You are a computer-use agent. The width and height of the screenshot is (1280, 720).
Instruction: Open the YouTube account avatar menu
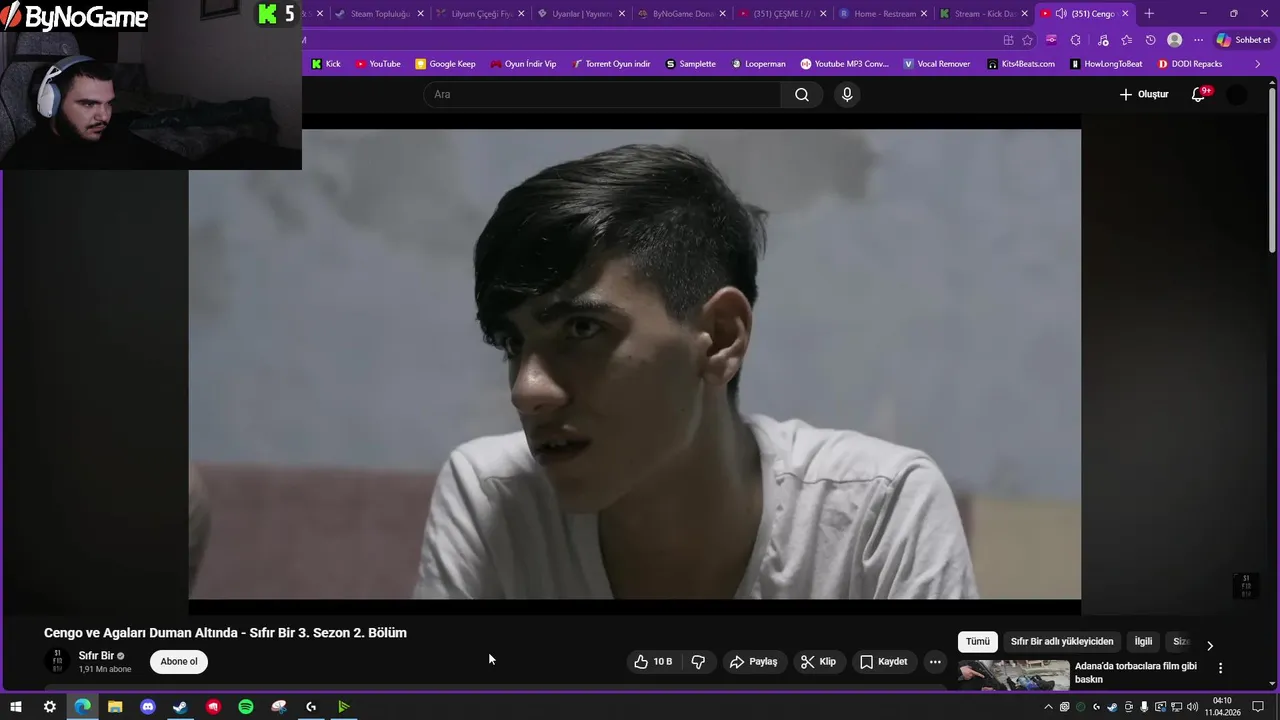pyautogui.click(x=1237, y=94)
